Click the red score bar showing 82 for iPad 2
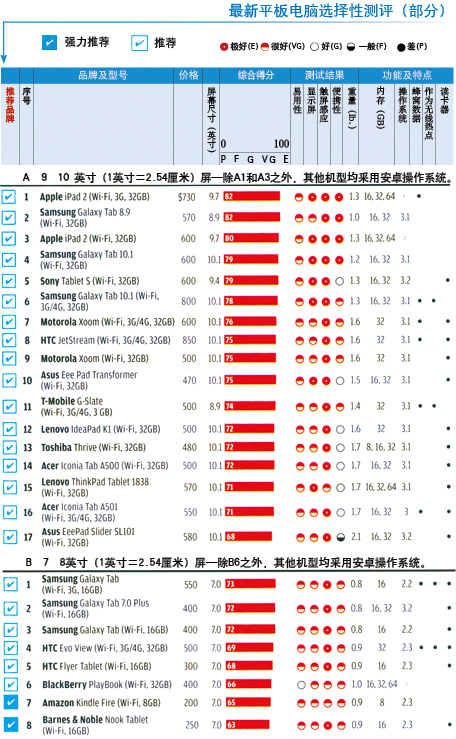 (252, 196)
